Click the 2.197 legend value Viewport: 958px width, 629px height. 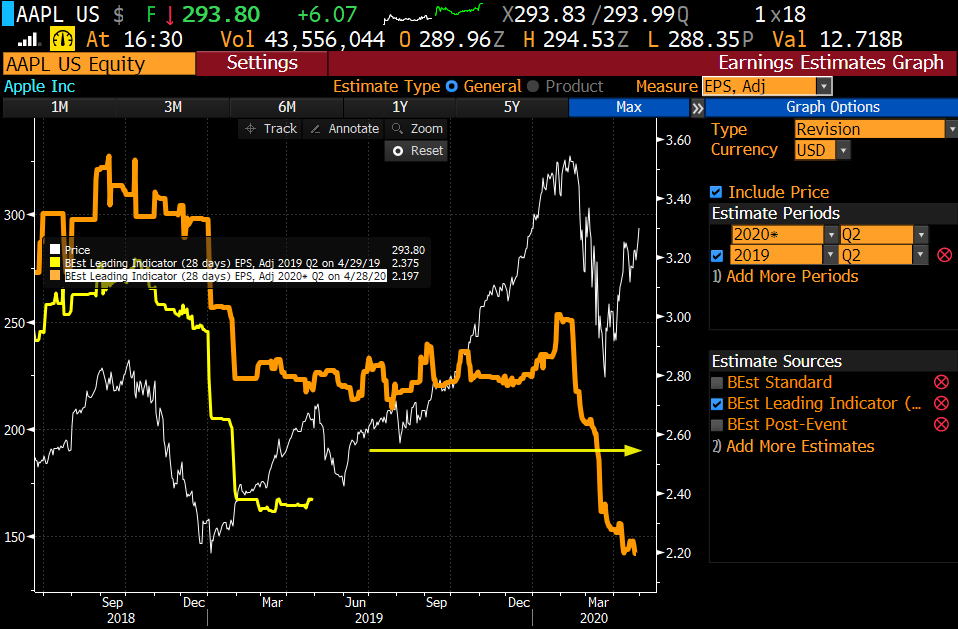[x=405, y=276]
